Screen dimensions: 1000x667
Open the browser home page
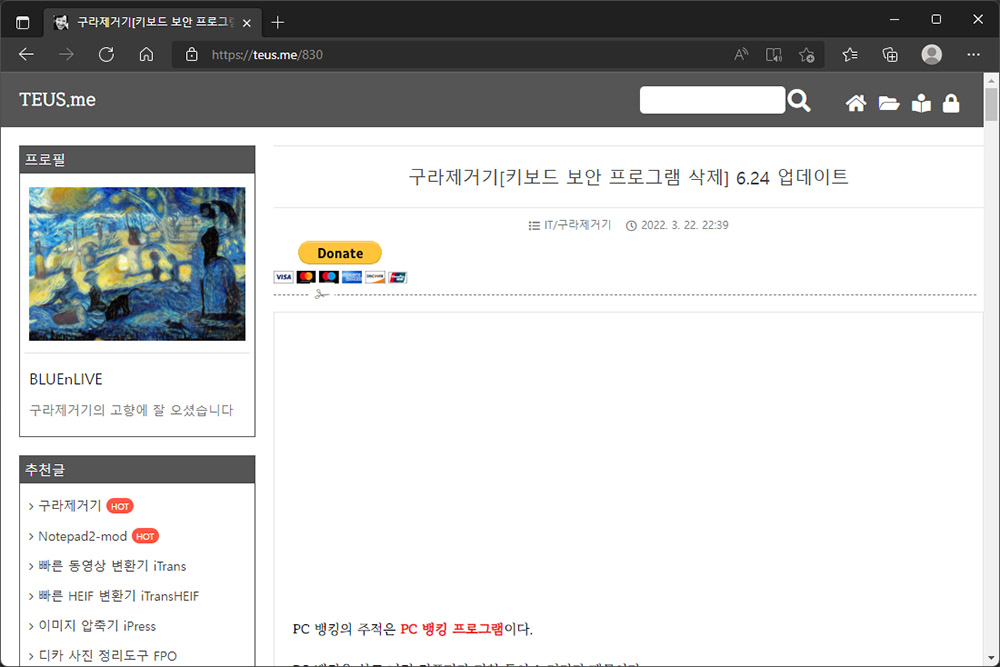pyautogui.click(x=147, y=55)
